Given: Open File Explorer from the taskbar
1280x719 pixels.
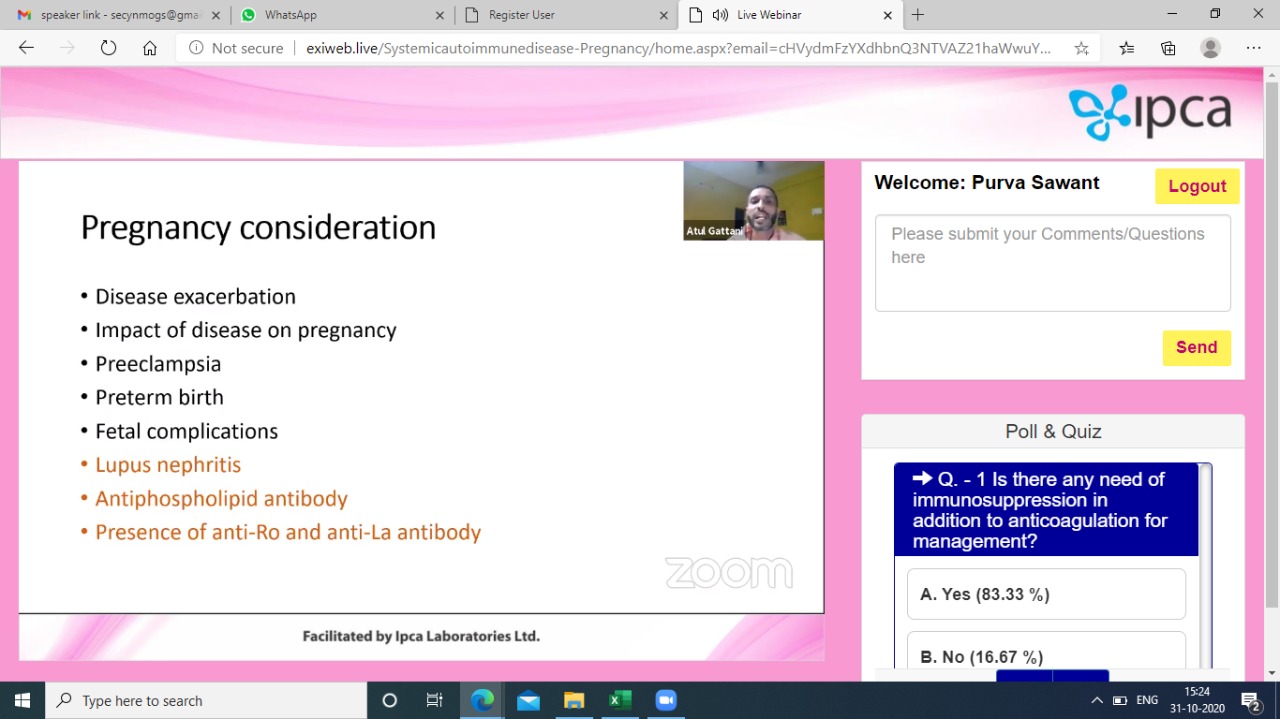Looking at the screenshot, I should pos(574,700).
